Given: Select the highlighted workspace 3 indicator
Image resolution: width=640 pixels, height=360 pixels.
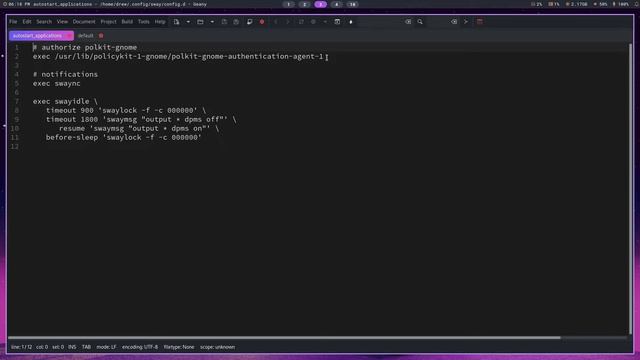Looking at the screenshot, I should (x=320, y=4).
